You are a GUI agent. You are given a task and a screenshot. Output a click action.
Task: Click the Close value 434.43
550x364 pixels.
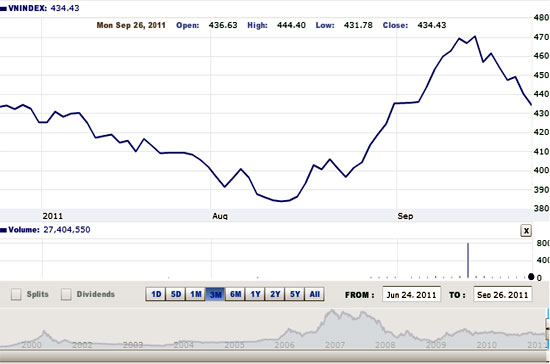432,25
